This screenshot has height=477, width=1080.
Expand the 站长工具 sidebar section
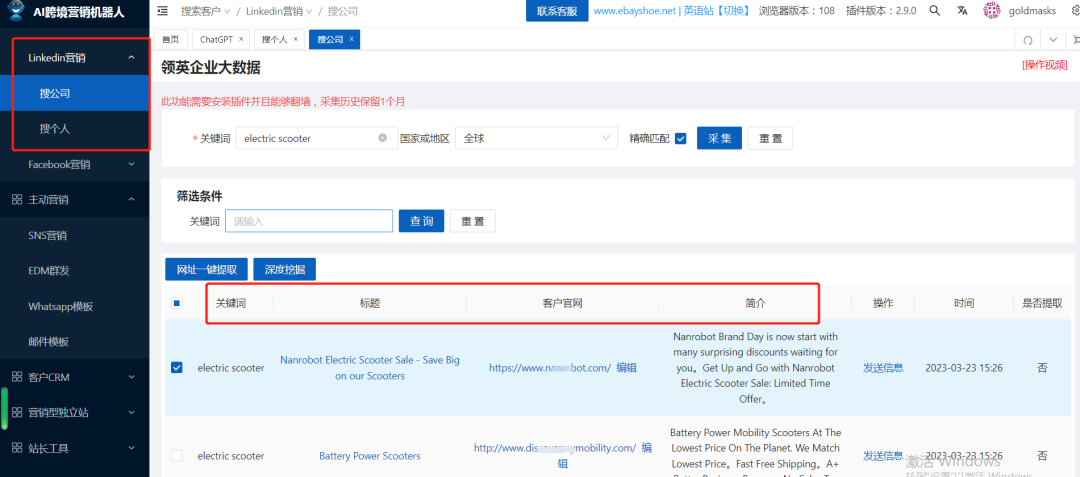(74, 448)
